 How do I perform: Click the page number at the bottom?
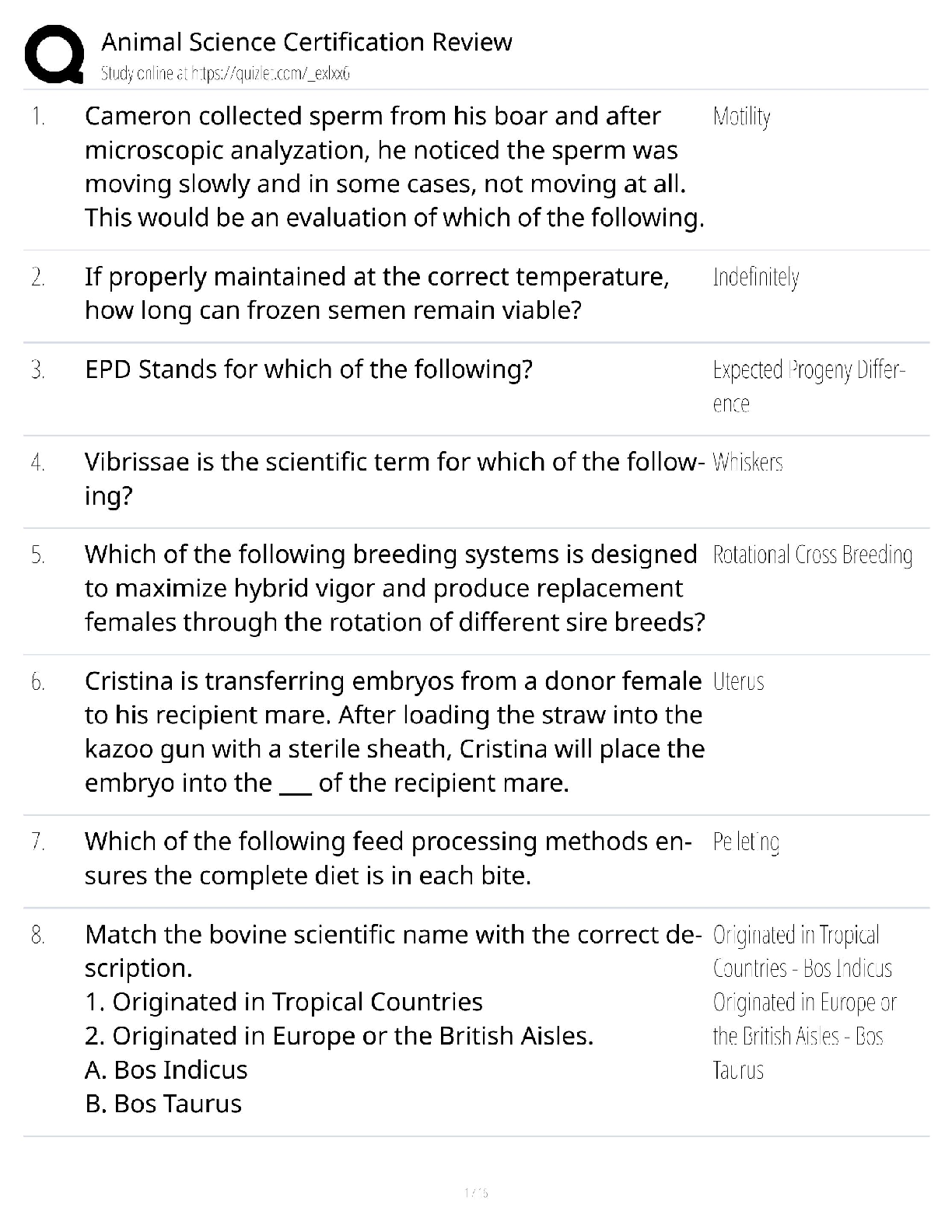coord(475,1192)
